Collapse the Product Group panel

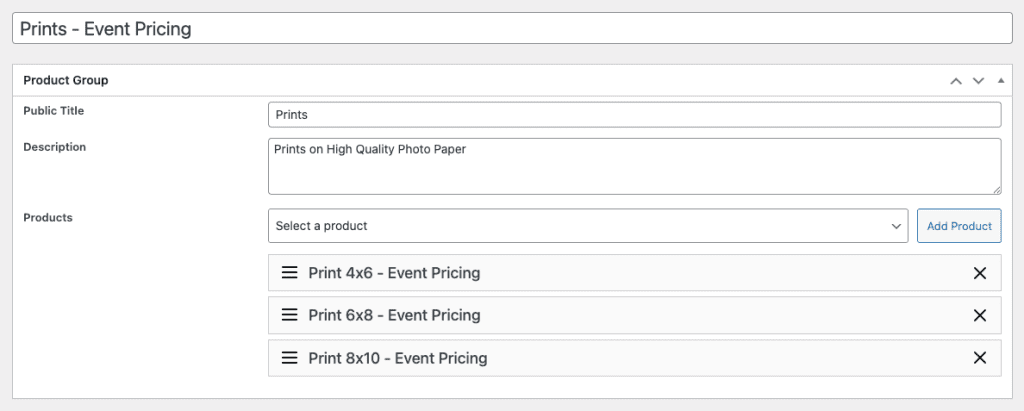click(1001, 81)
